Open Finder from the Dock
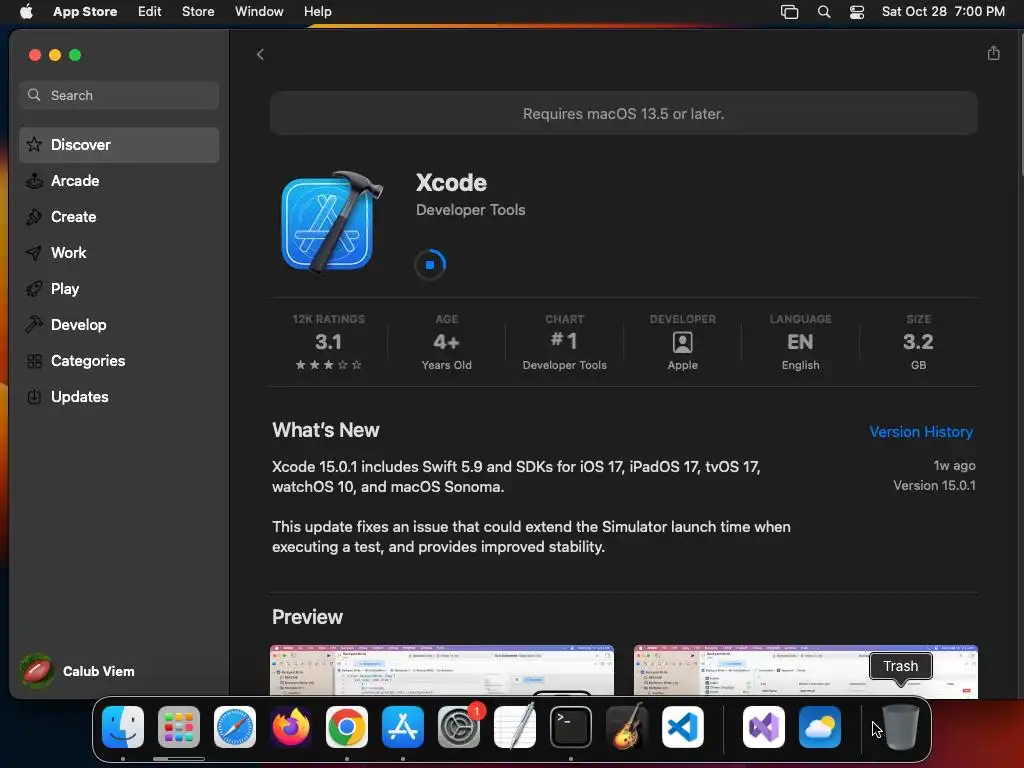 click(x=123, y=727)
